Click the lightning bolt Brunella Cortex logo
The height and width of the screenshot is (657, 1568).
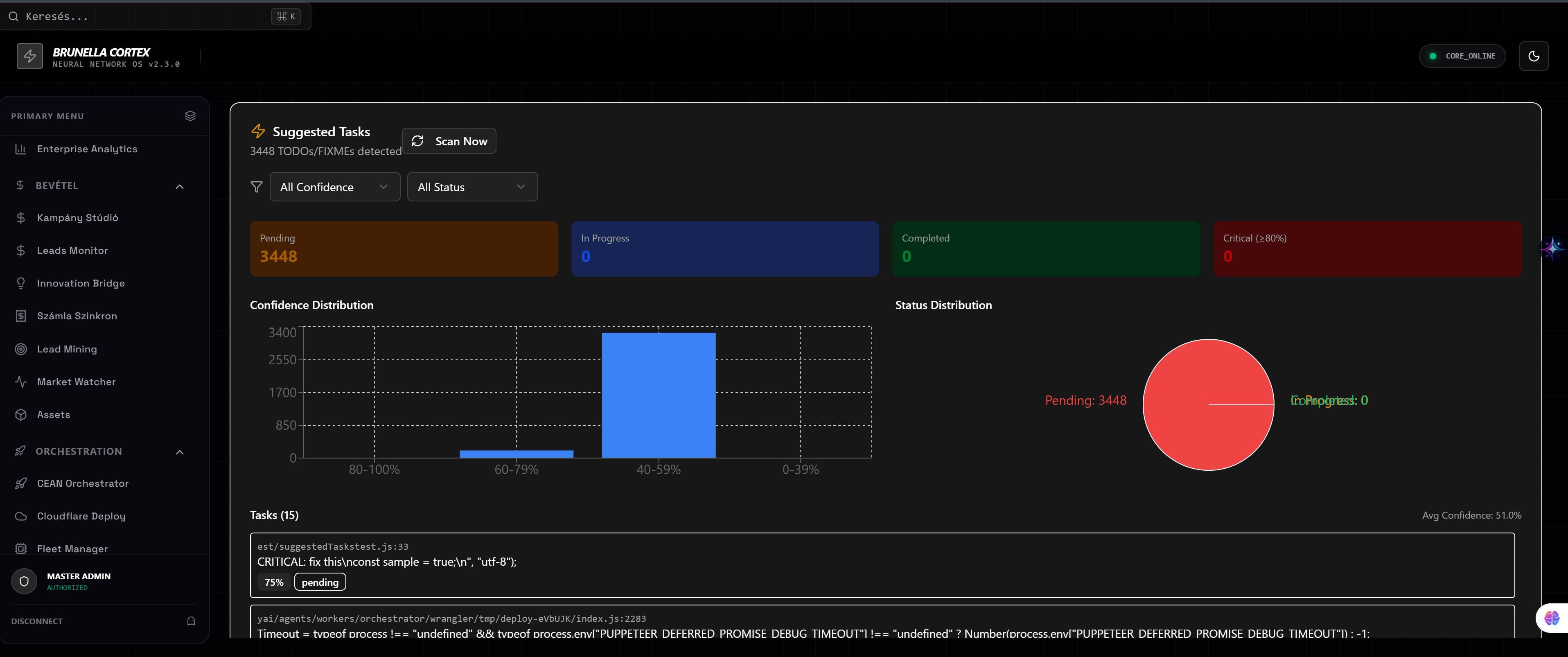coord(29,56)
